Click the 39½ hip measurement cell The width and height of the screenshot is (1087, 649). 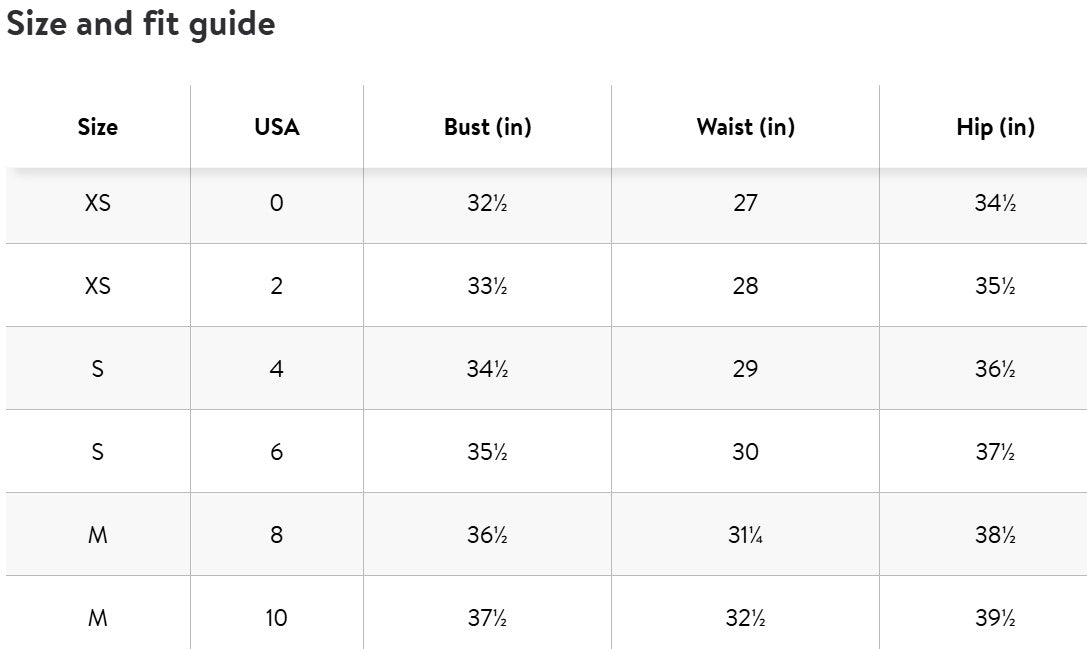(995, 618)
